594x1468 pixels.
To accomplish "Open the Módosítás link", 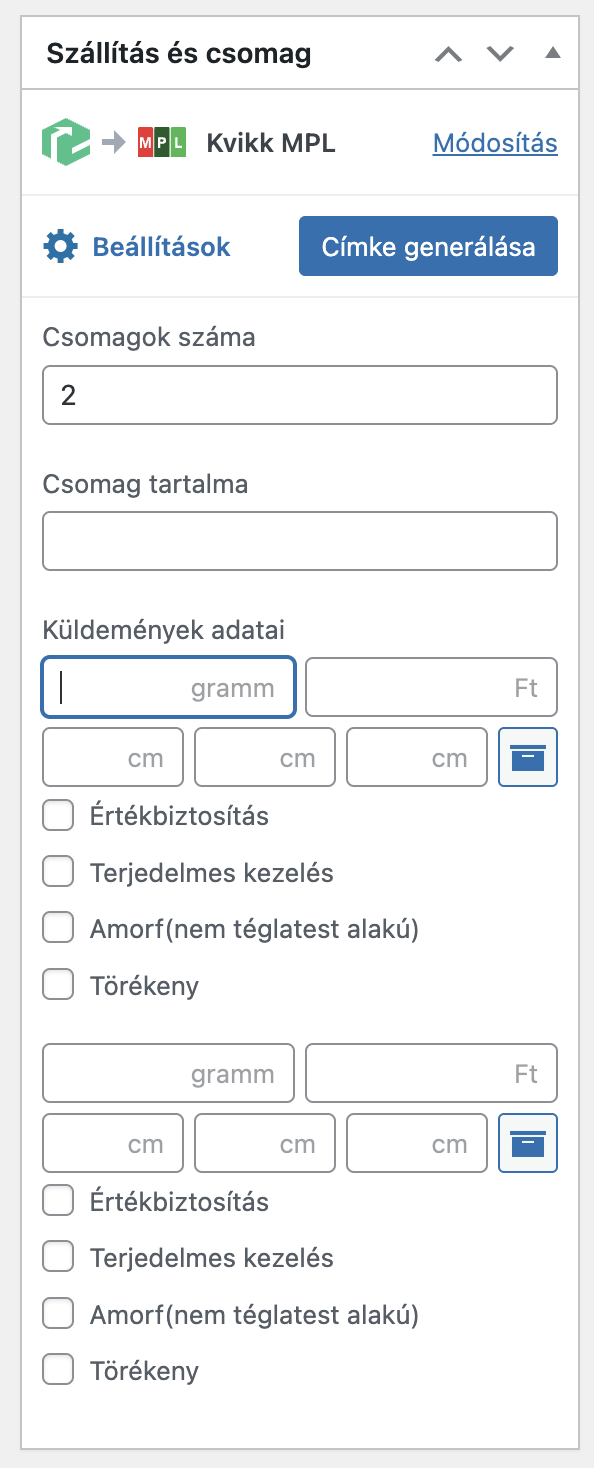I will click(x=494, y=143).
